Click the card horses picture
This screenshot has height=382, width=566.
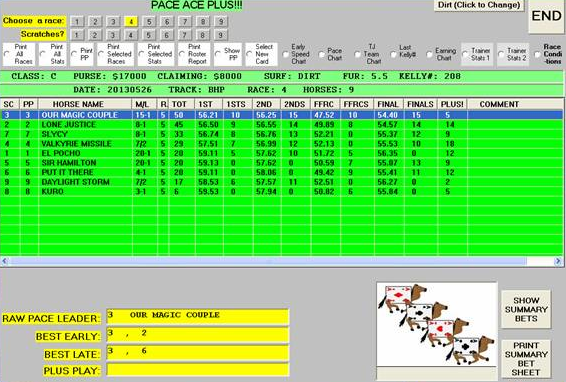pyautogui.click(x=437, y=324)
